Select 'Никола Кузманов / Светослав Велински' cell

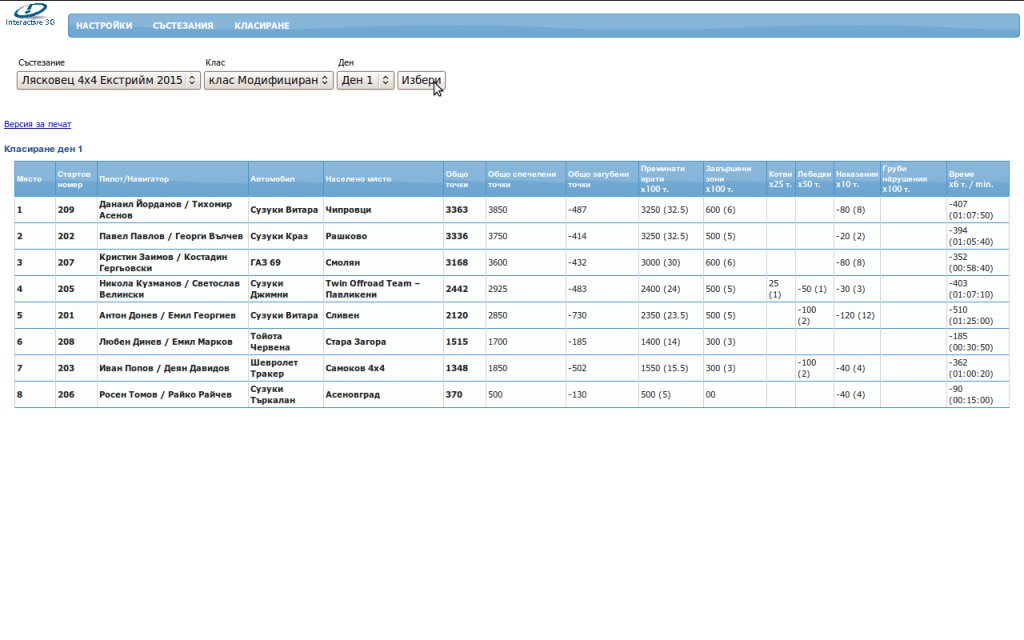tap(172, 289)
